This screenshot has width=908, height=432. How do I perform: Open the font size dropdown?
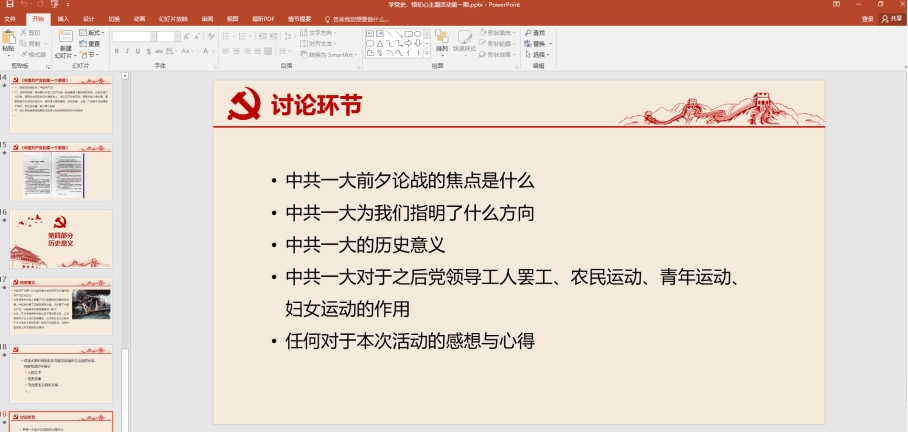177,36
